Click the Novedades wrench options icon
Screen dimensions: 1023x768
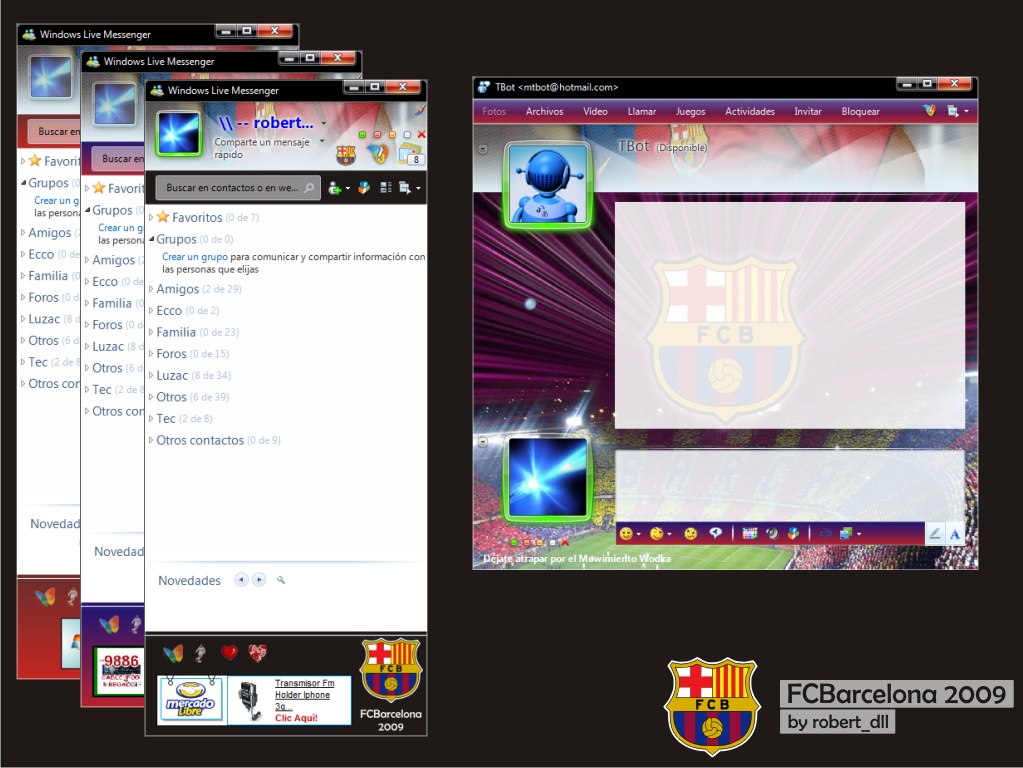pos(281,580)
